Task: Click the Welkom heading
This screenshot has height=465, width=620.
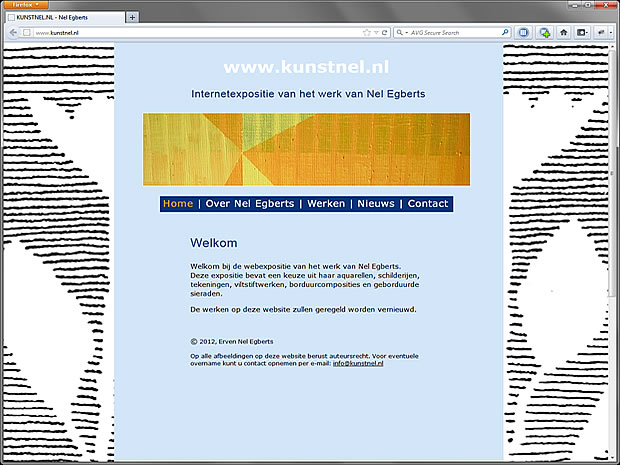Action: coord(214,243)
